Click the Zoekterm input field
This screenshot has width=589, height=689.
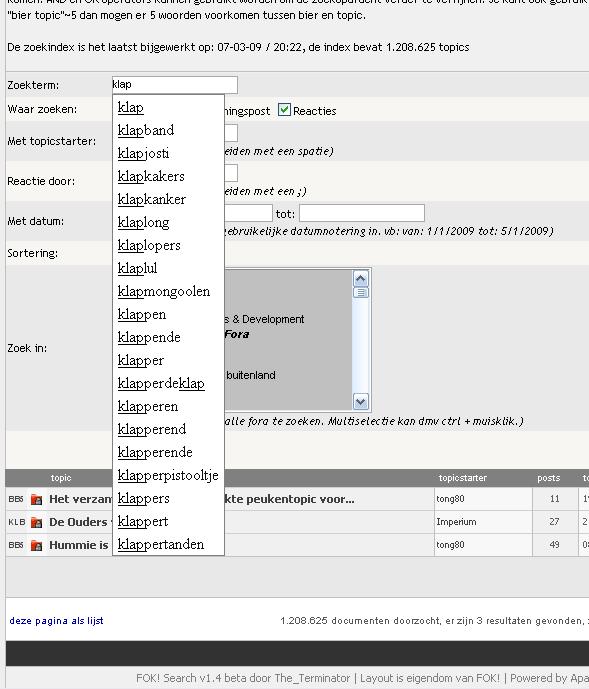pos(175,85)
